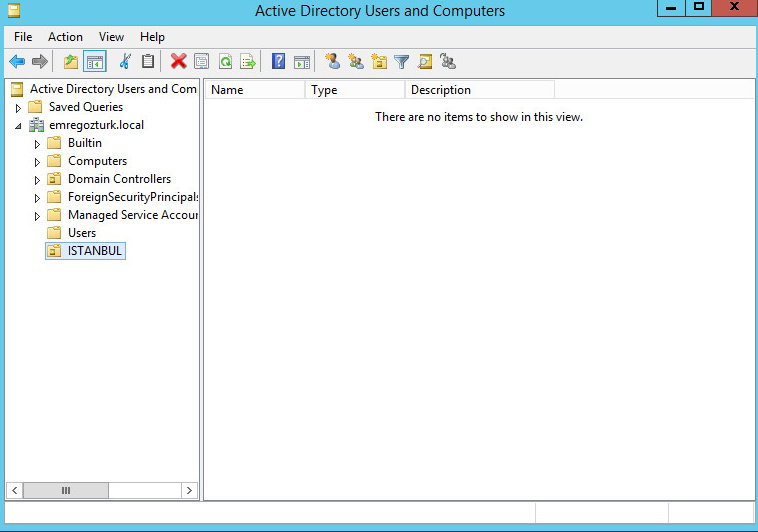
Task: Select the Users container
Action: click(82, 233)
